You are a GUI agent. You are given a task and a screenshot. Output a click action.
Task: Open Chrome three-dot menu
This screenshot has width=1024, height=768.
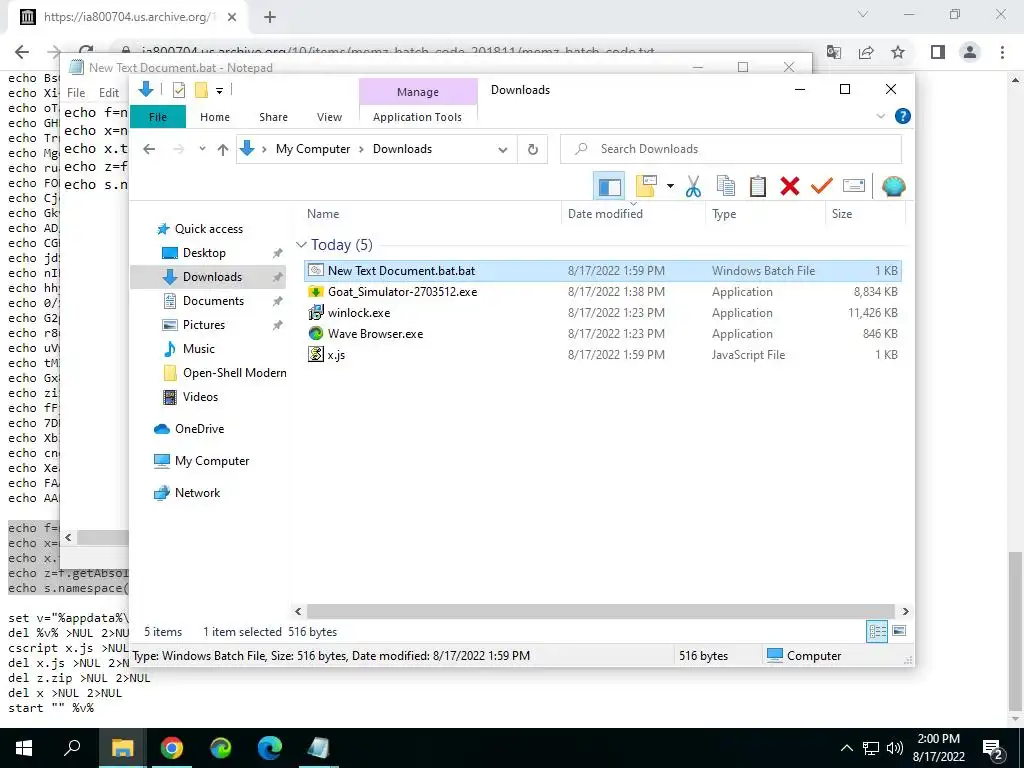click(1002, 52)
